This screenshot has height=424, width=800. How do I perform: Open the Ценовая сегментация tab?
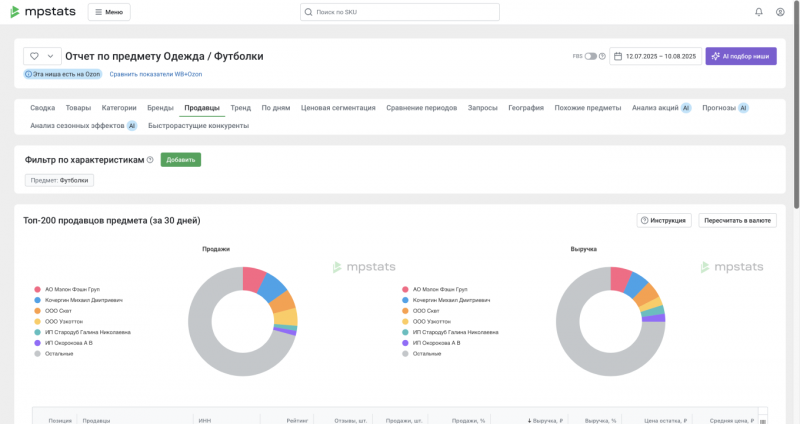point(338,108)
